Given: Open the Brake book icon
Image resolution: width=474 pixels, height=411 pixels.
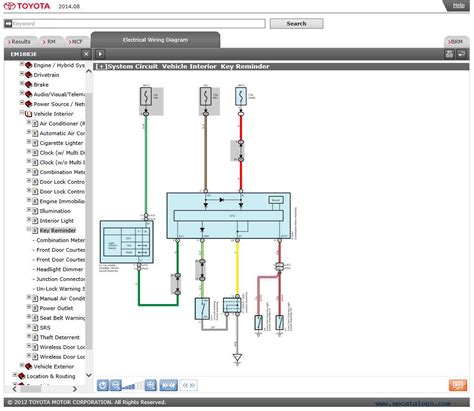Looking at the screenshot, I should (x=29, y=85).
